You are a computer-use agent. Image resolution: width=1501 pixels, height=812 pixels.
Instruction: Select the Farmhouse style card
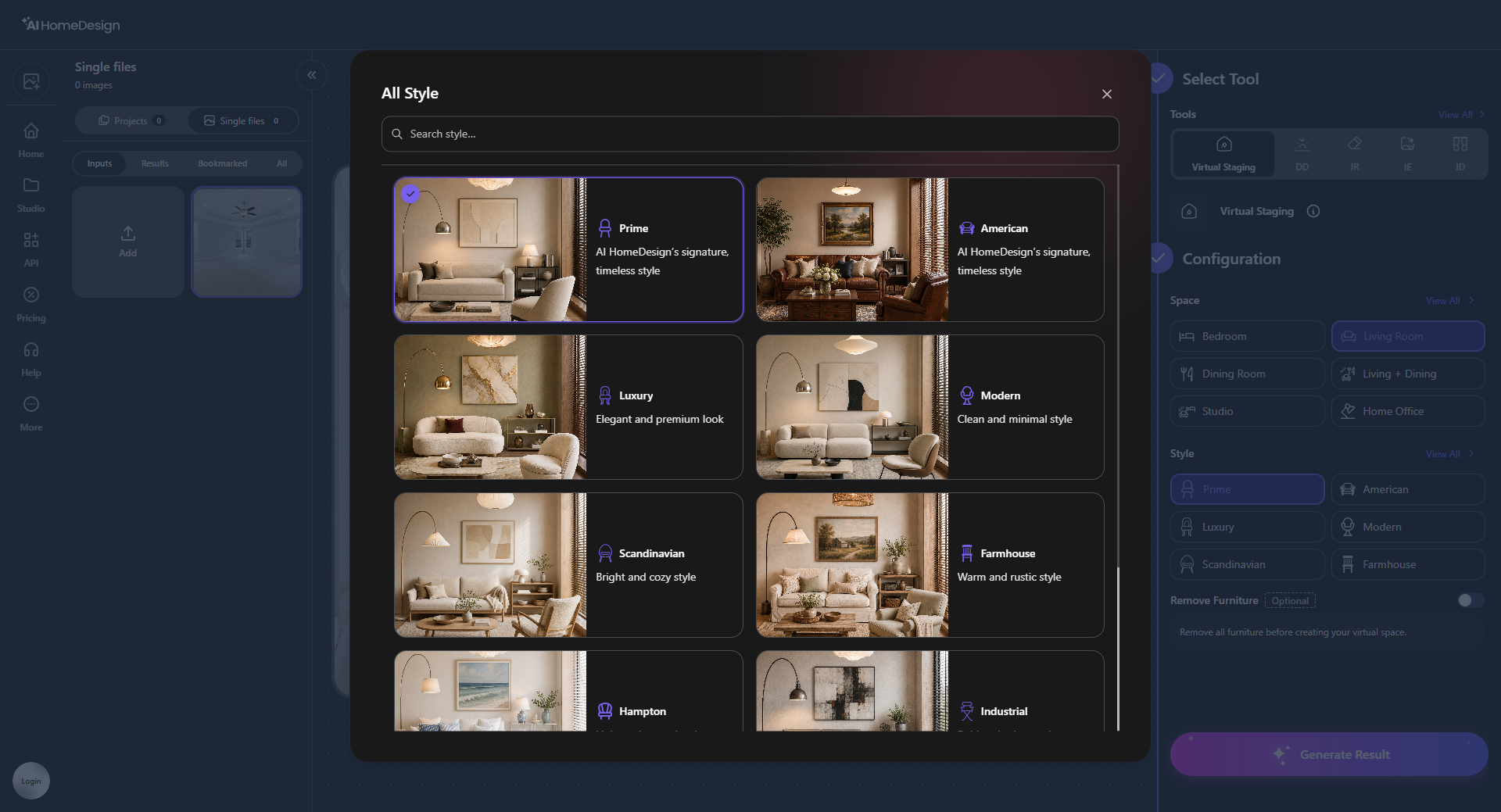(x=930, y=565)
